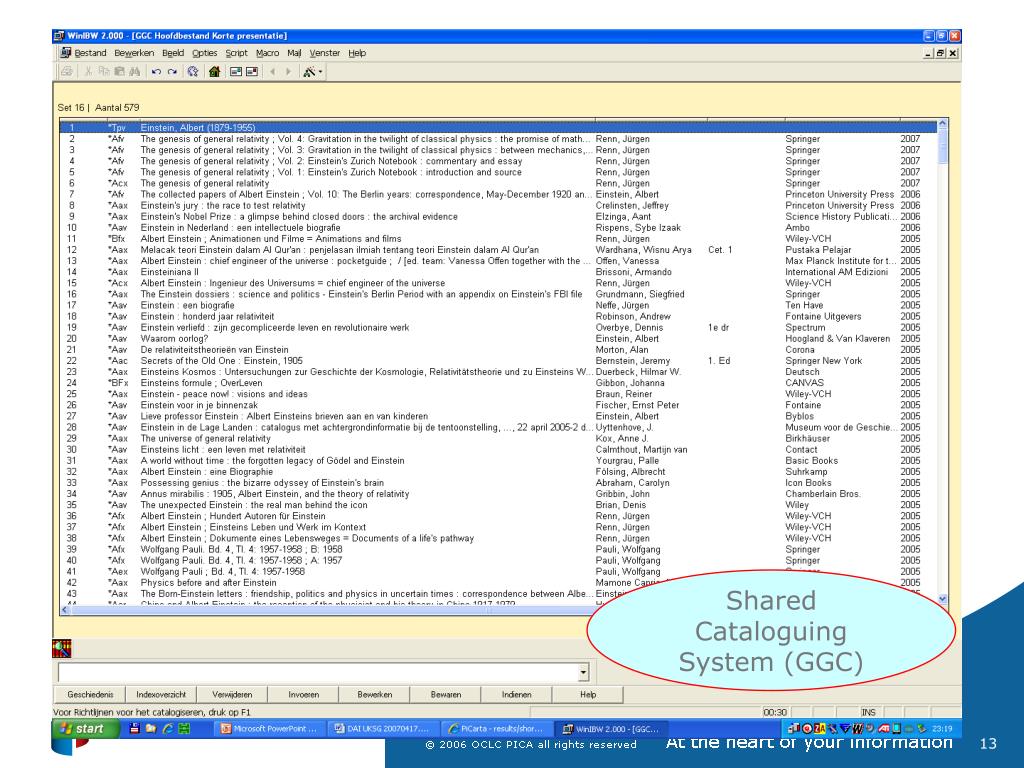Viewport: 1024px width, 768px height.
Task: Click the Windows start button
Action: (86, 728)
